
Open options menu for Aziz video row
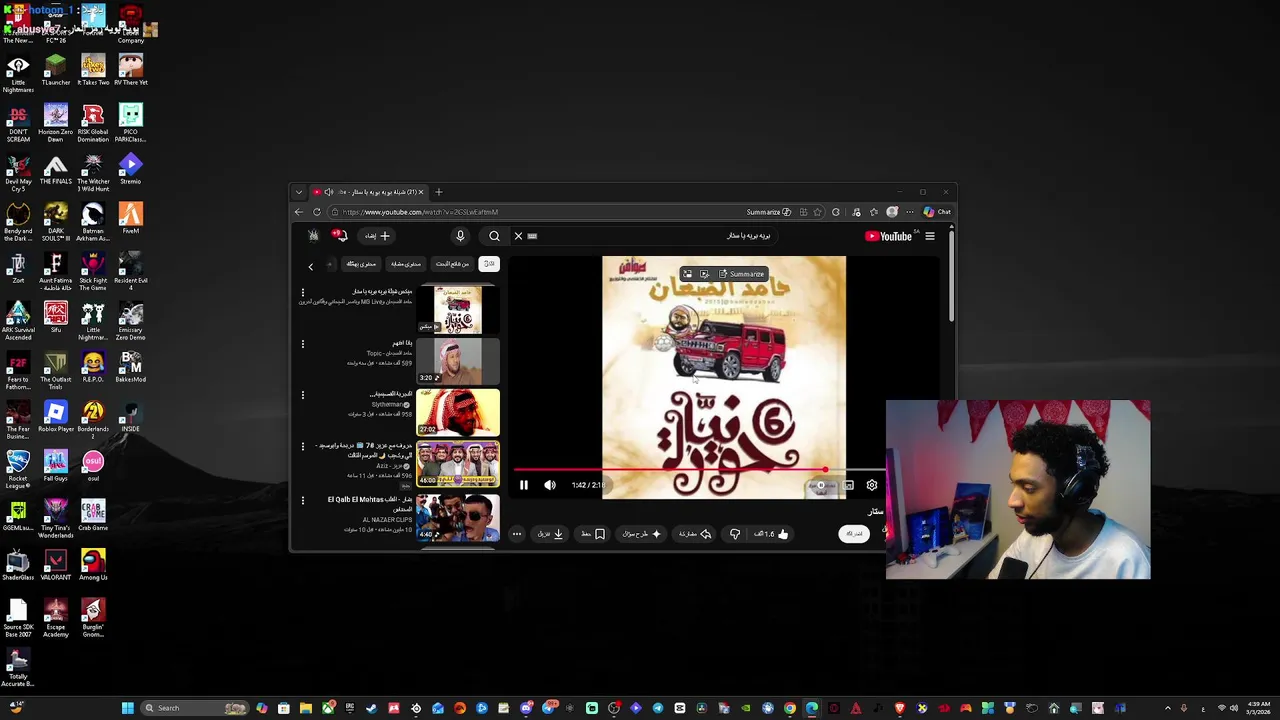point(303,446)
